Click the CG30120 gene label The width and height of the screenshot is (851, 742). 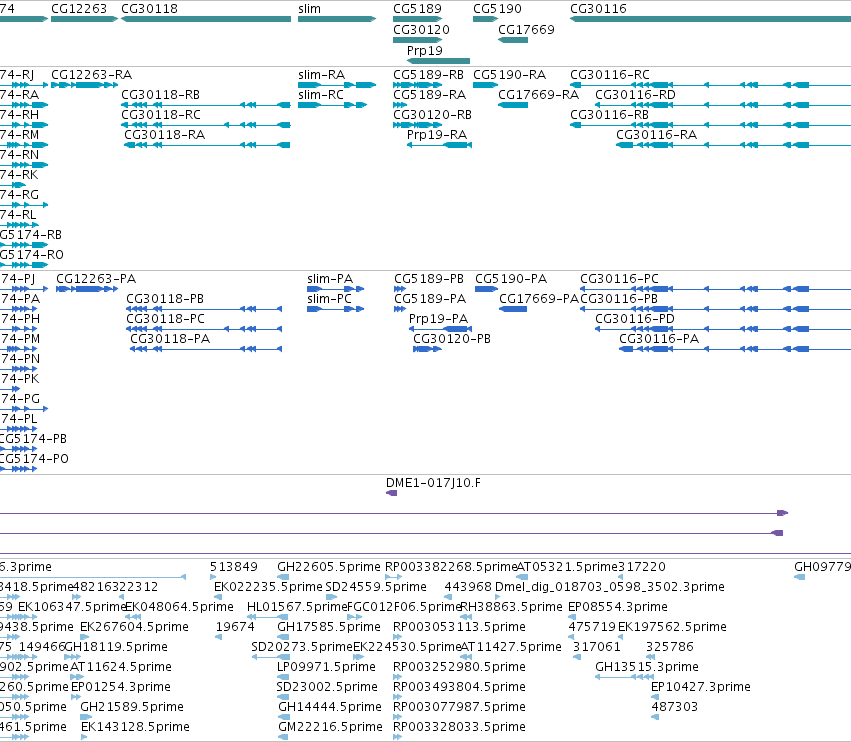421,30
